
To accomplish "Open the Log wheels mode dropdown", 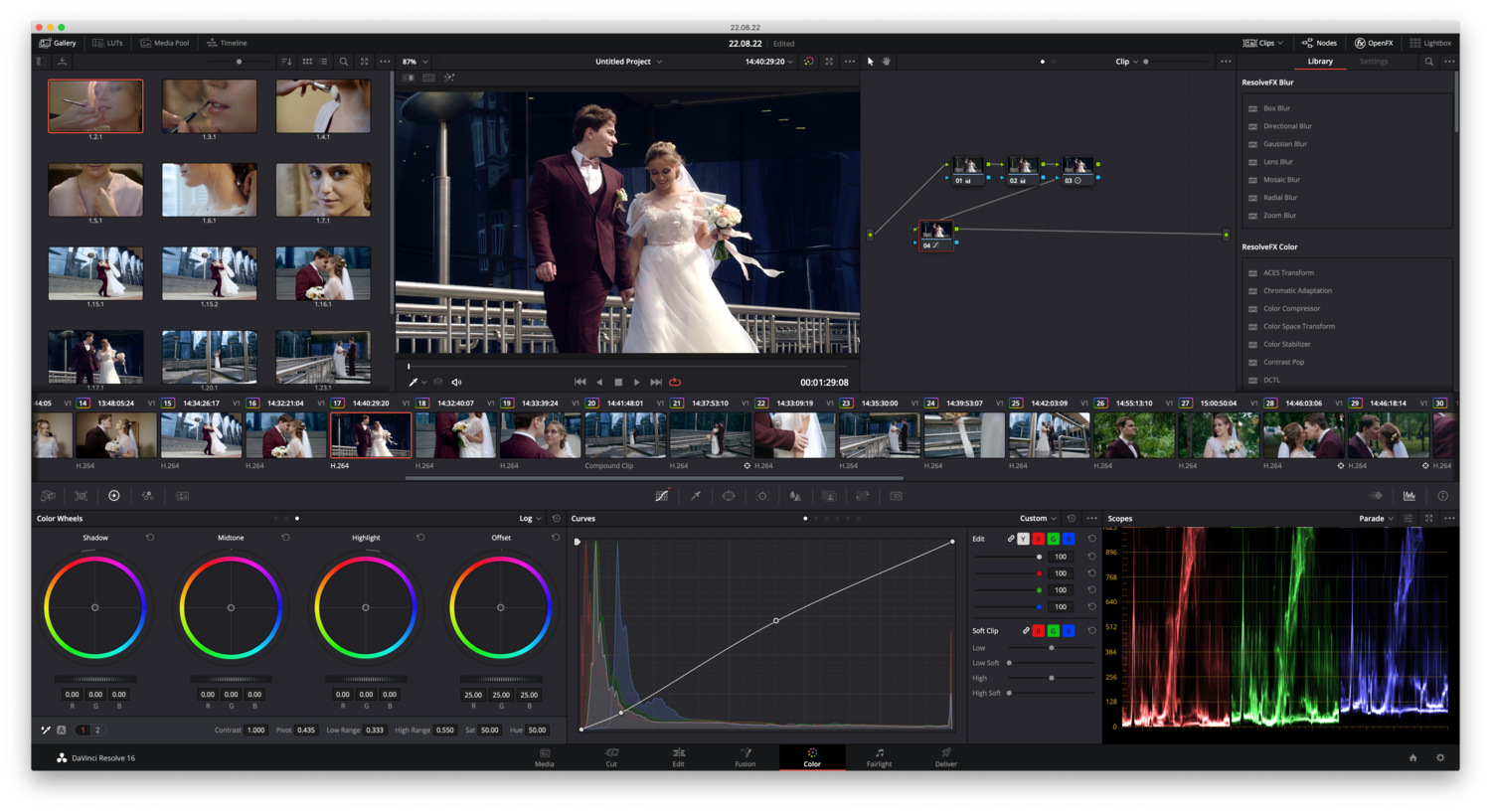I will tap(530, 519).
